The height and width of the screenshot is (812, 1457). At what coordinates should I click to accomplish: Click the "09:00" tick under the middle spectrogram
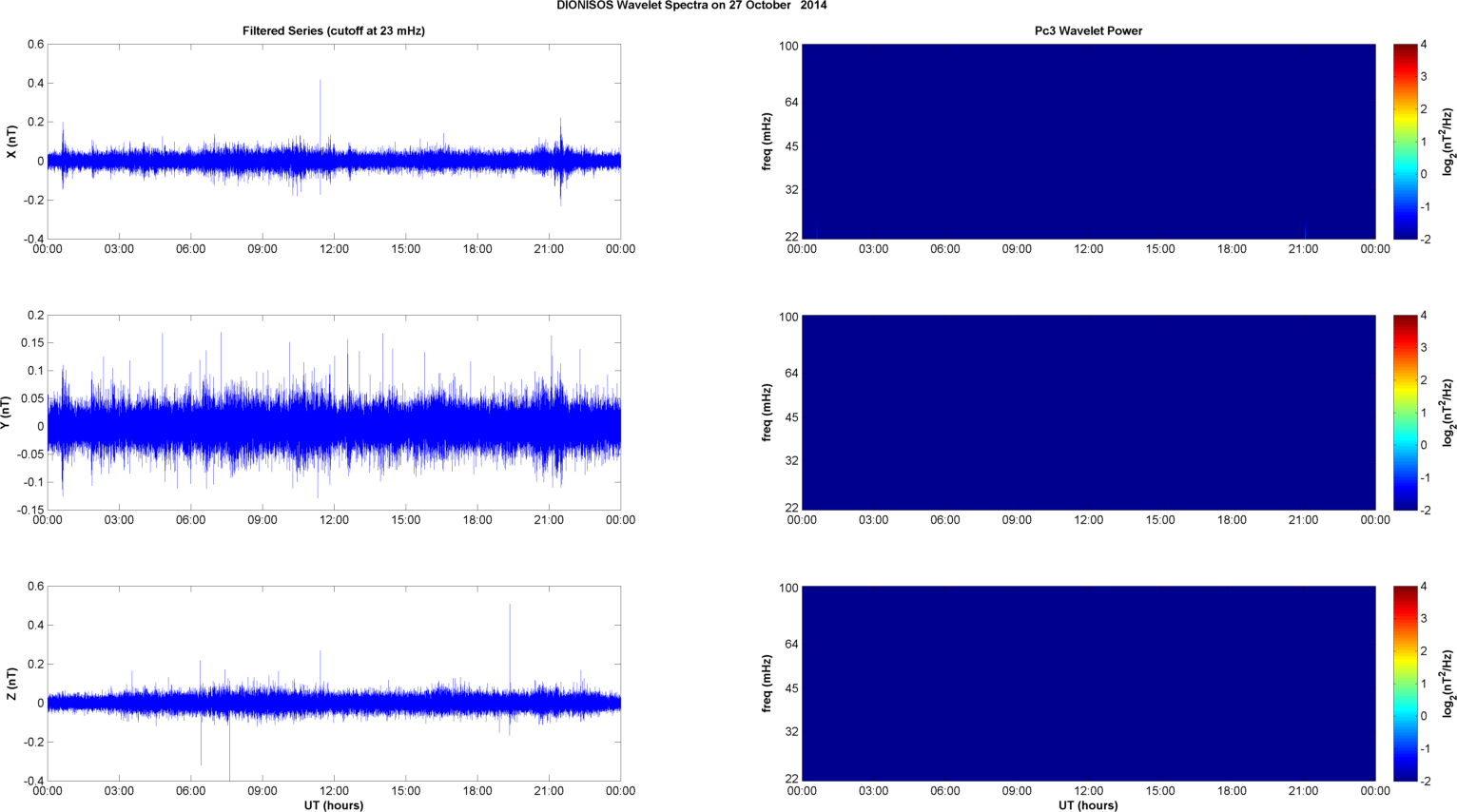1017,520
